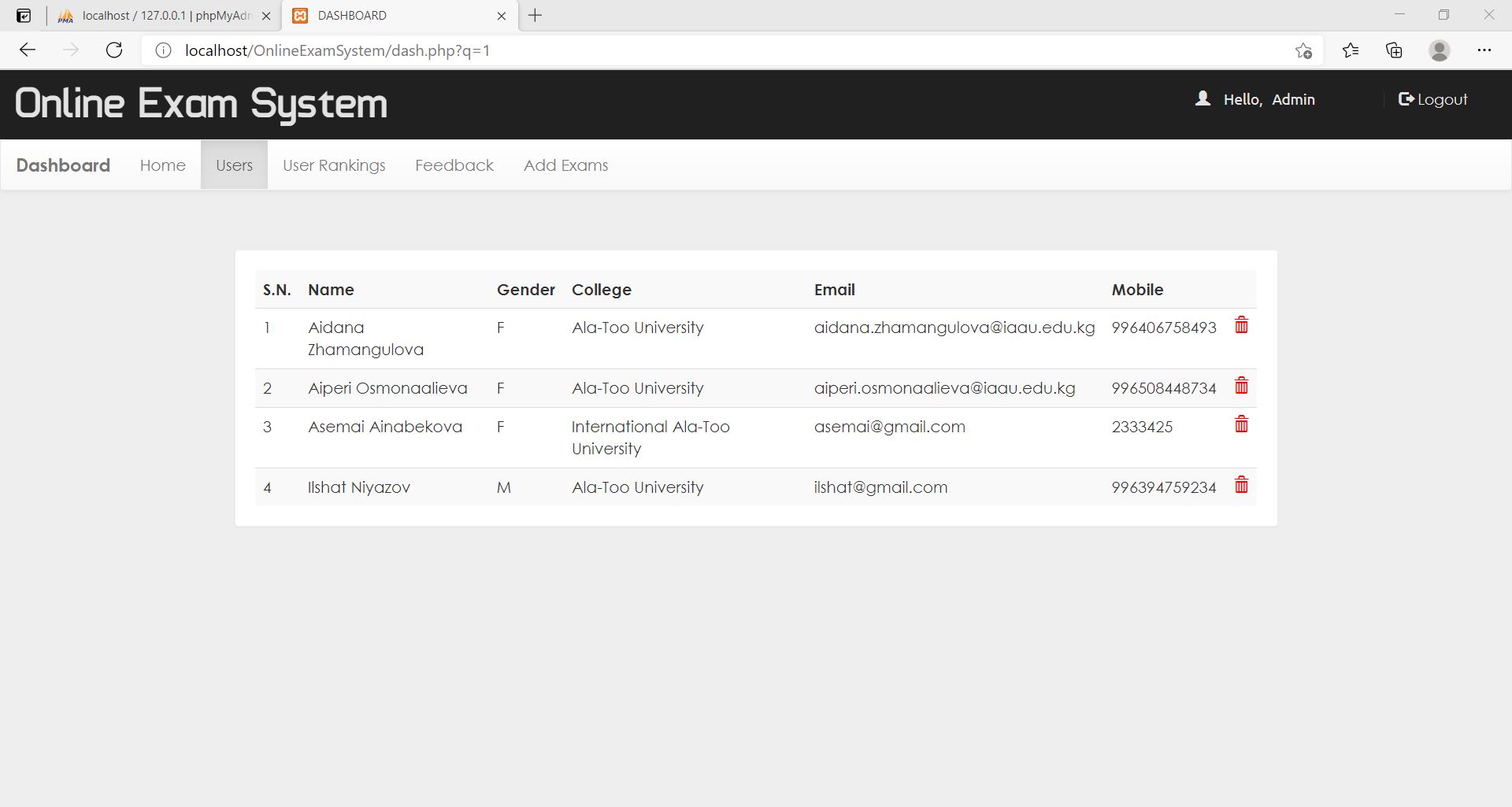Open the browser profile avatar
The width and height of the screenshot is (1512, 807).
1440,50
